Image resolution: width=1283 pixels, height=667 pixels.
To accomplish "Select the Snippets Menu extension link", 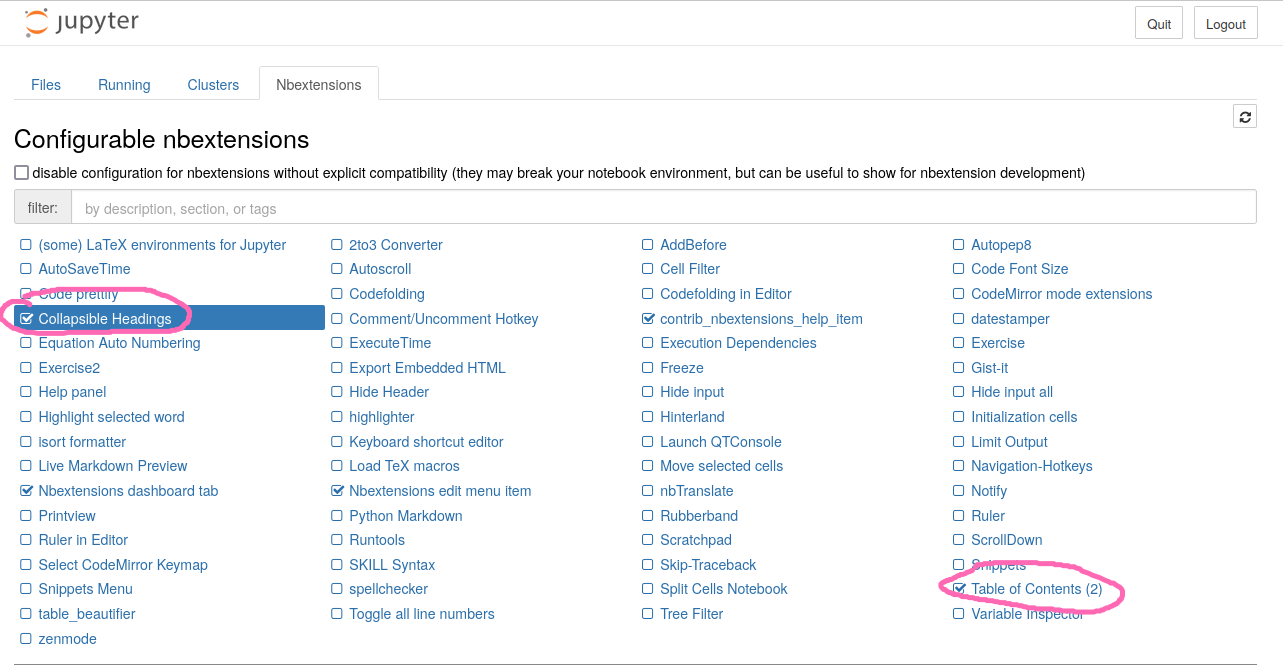I will (85, 589).
